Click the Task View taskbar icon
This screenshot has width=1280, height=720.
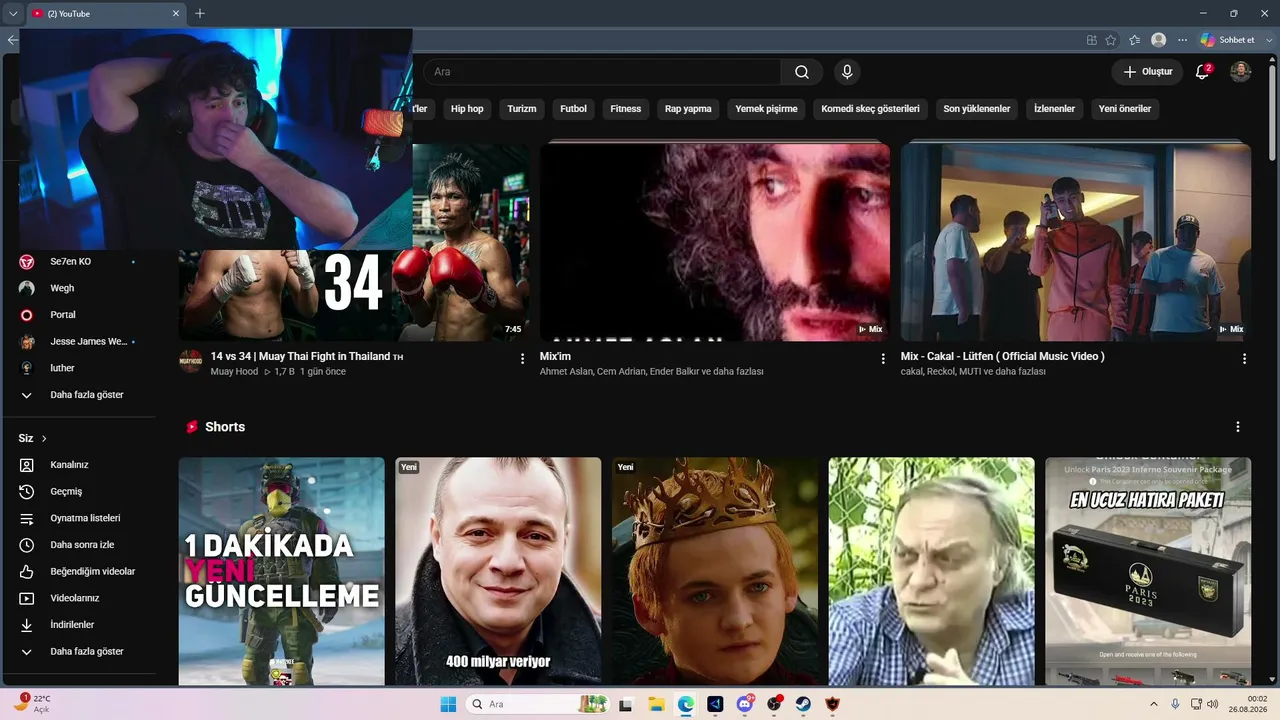coord(626,704)
